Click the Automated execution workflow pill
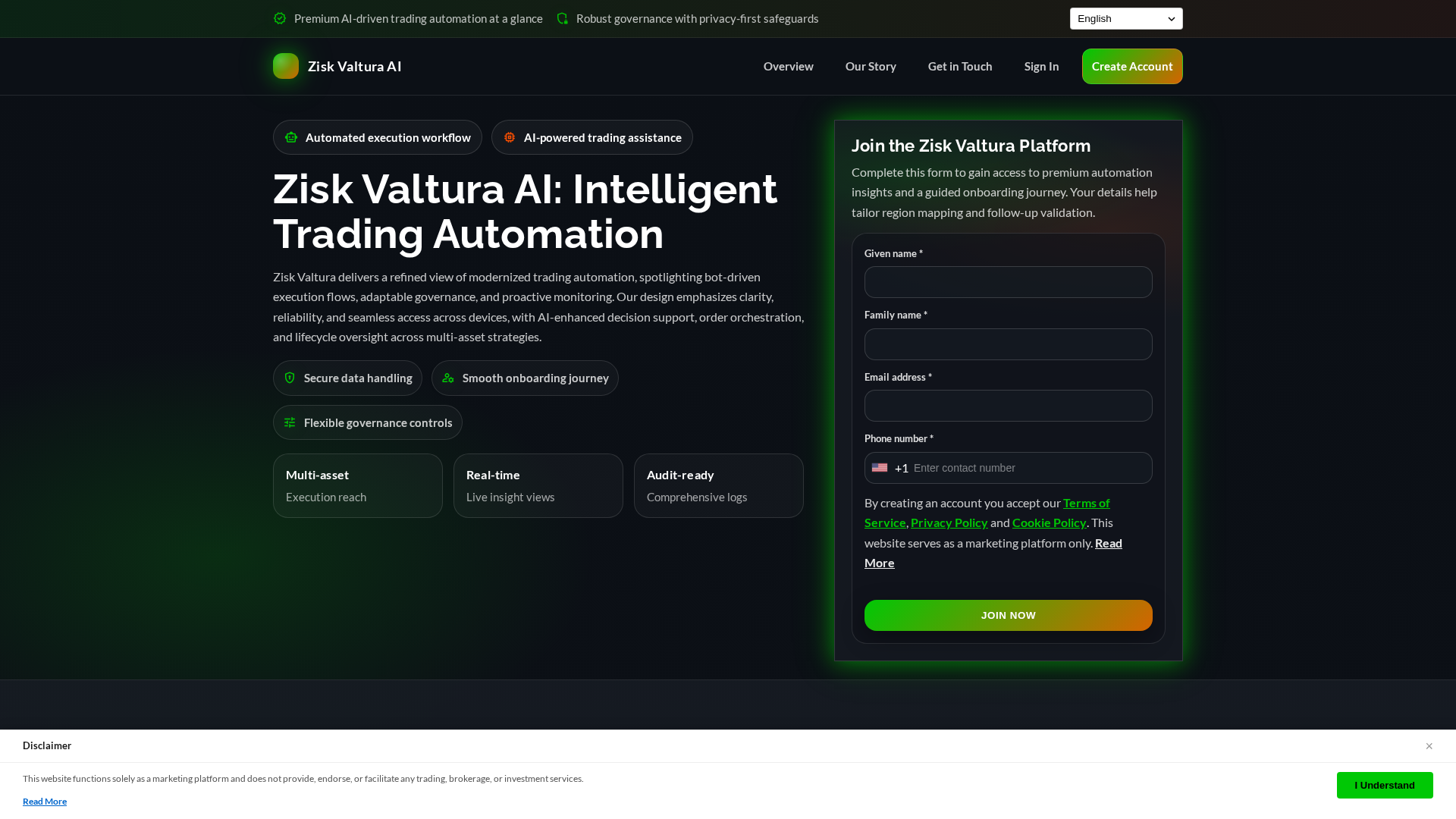The height and width of the screenshot is (819, 1456). 378,137
